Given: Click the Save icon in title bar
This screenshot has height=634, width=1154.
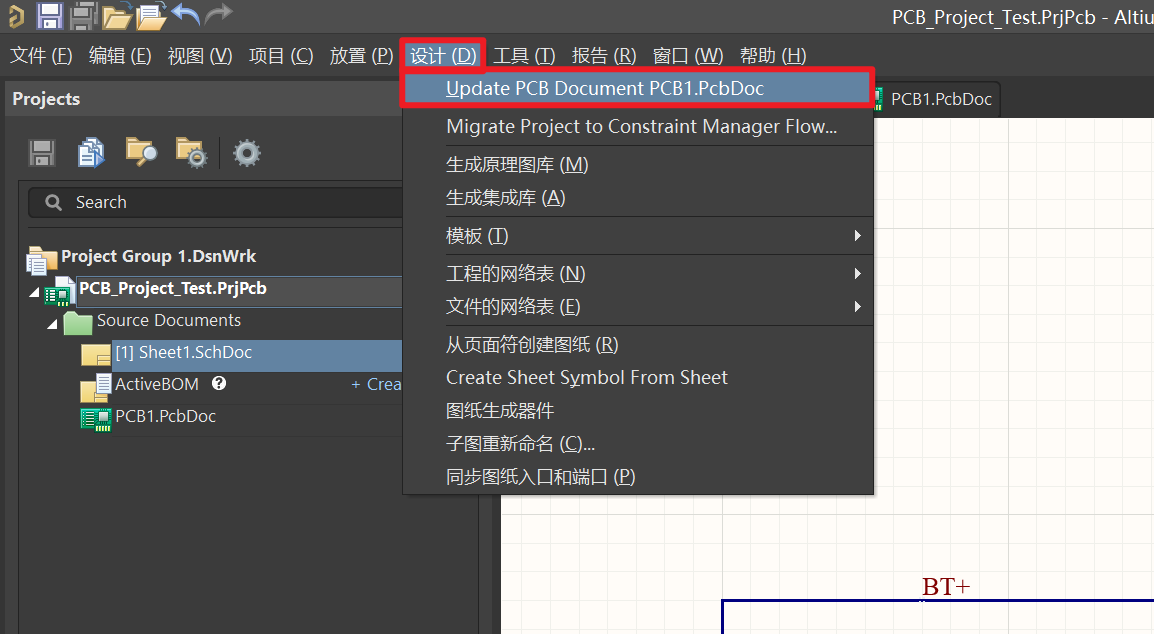Looking at the screenshot, I should [49, 15].
